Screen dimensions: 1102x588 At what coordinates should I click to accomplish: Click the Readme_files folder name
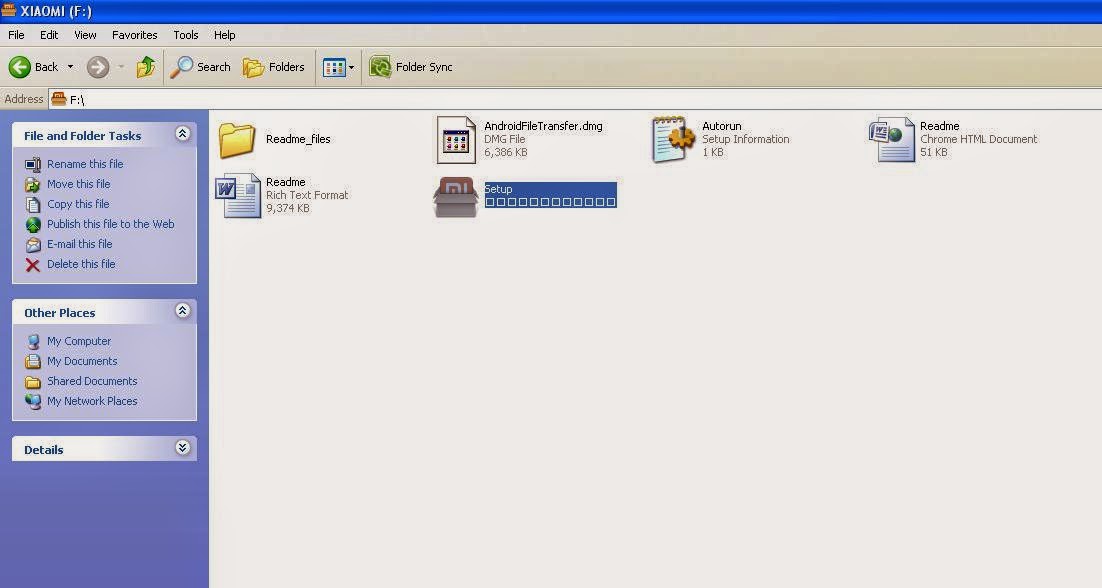[298, 139]
